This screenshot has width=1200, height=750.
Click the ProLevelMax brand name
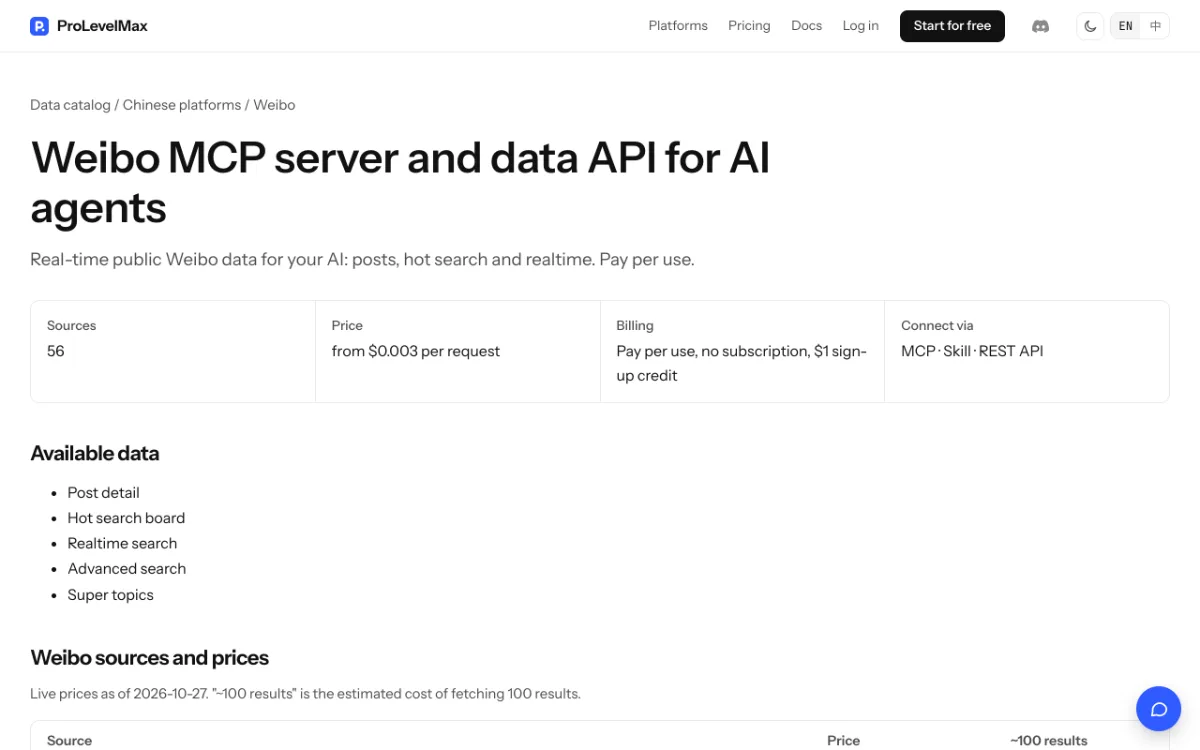click(102, 26)
